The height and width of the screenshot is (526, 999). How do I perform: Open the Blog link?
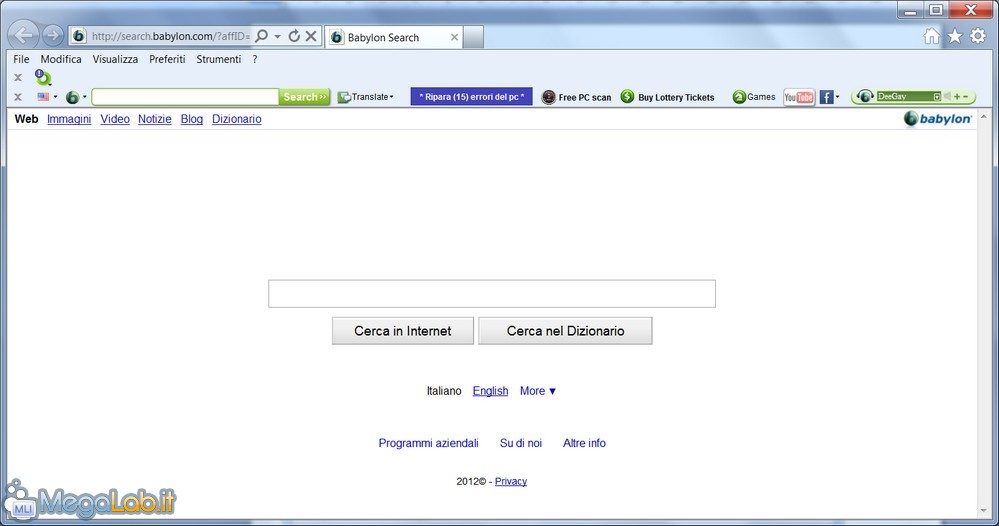point(192,119)
